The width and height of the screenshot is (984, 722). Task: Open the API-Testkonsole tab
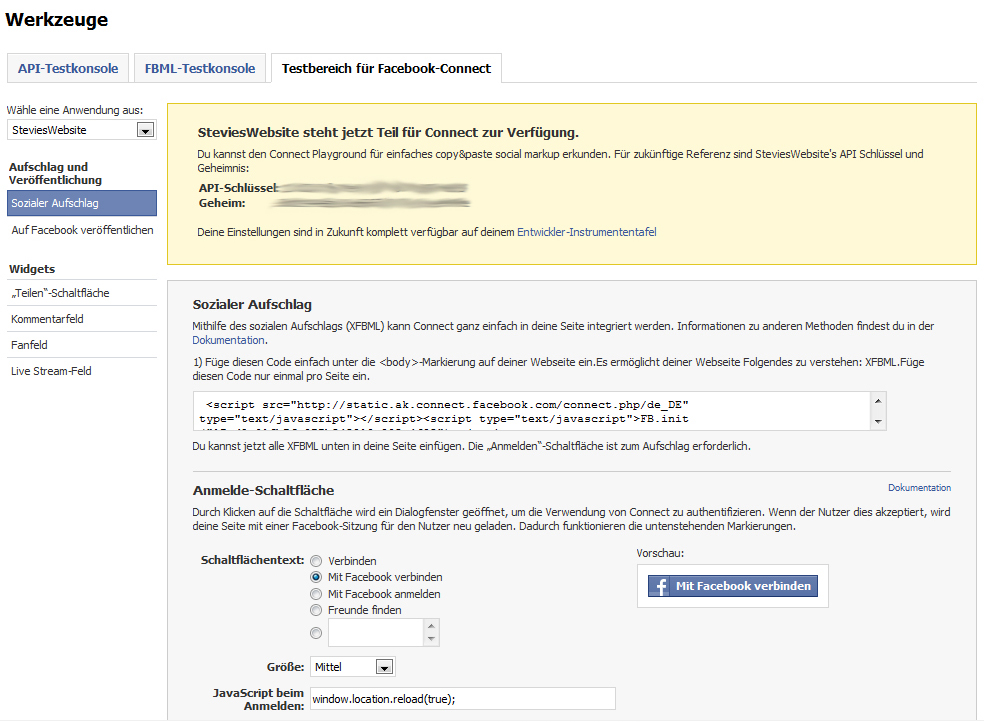point(68,68)
